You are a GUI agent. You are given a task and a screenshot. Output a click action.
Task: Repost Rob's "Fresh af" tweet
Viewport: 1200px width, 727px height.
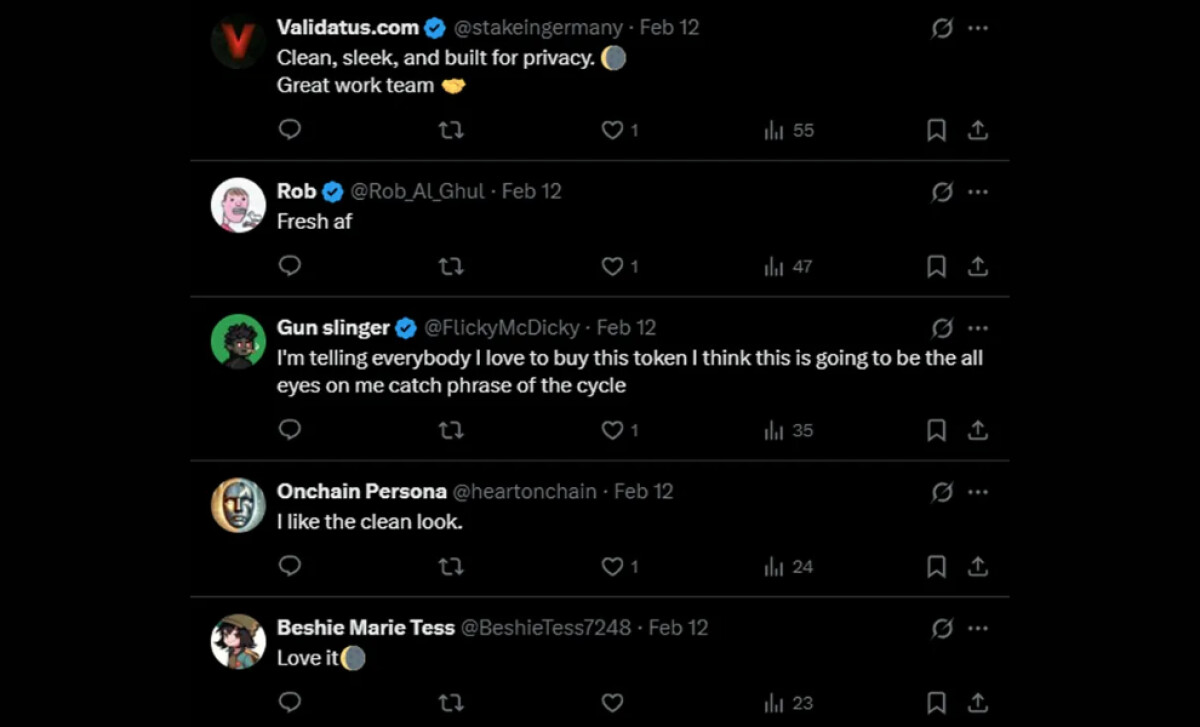tap(451, 266)
